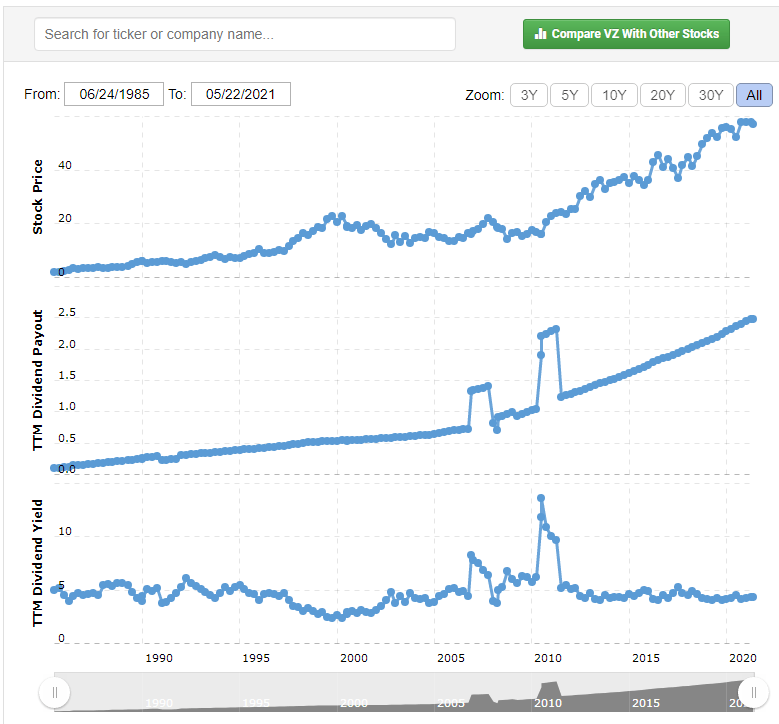Click the All zoom button
This screenshot has height=724, width=779.
point(754,95)
